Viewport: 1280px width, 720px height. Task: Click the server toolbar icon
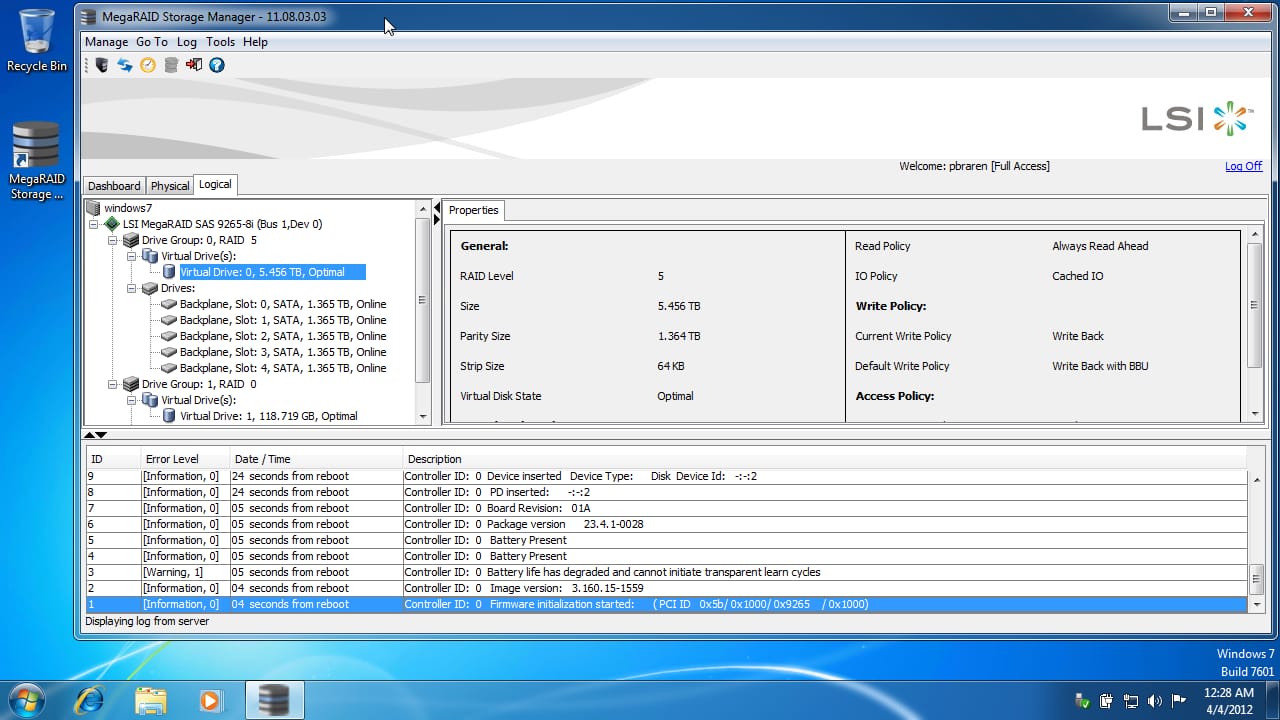[101, 65]
